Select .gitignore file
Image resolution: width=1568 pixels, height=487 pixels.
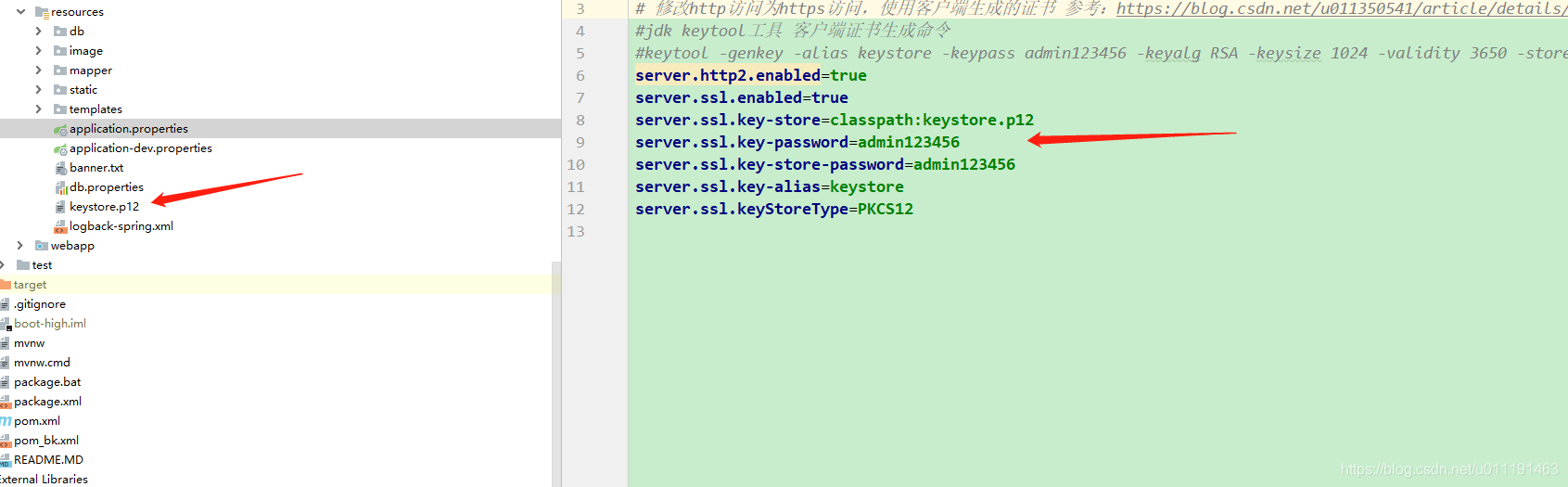(40, 304)
